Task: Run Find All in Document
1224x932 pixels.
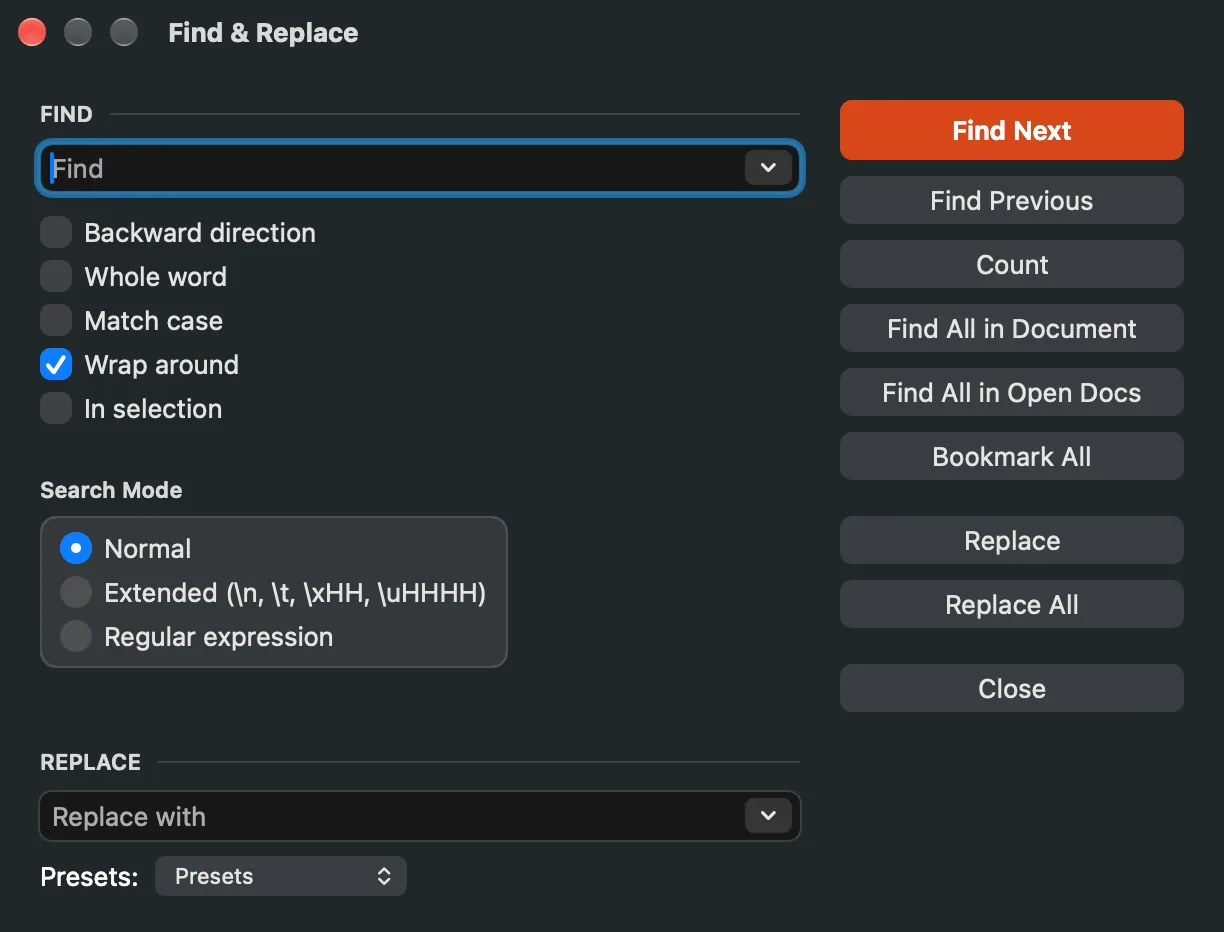Action: pos(1012,329)
